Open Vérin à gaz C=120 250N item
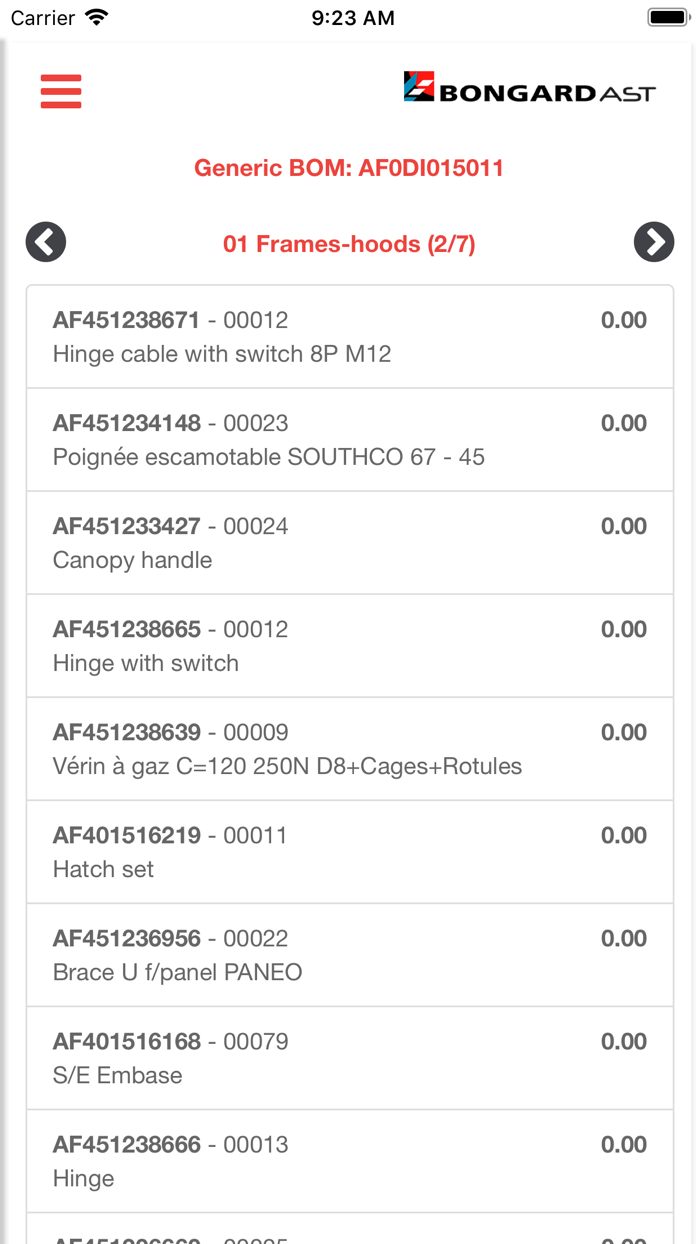This screenshot has height=1244, width=700. pos(349,749)
